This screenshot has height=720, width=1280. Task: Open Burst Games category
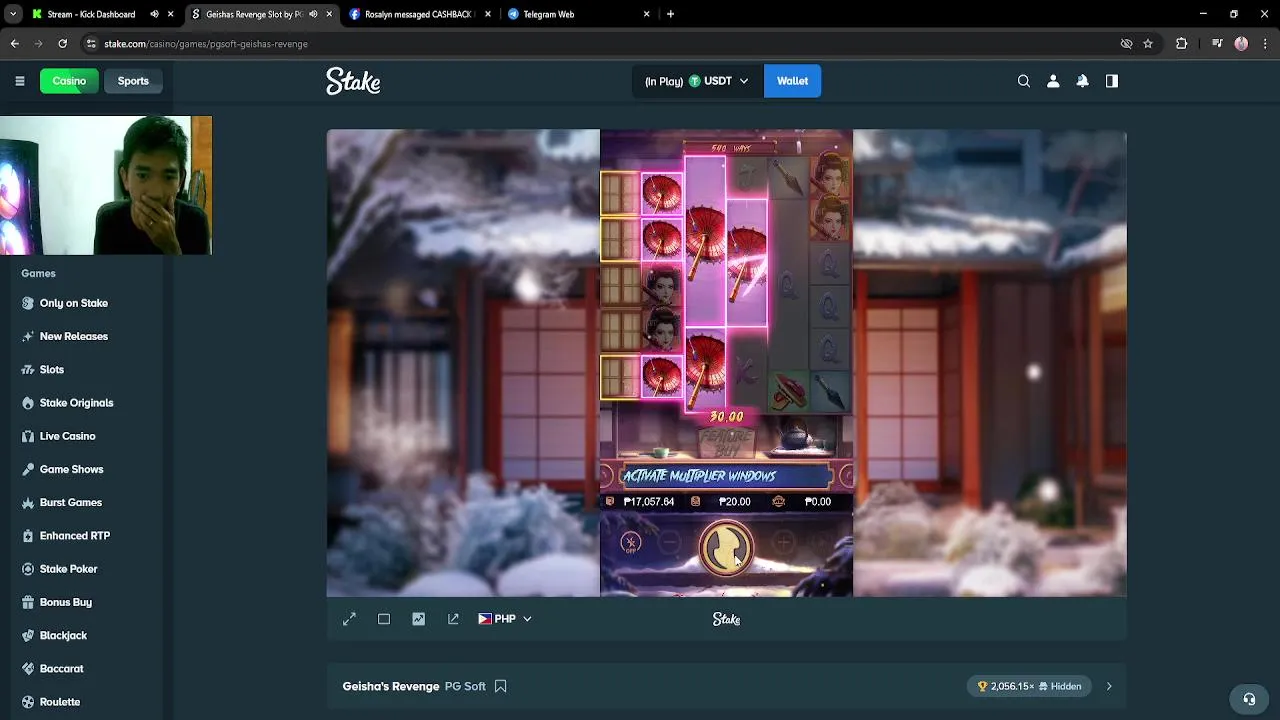(71, 502)
